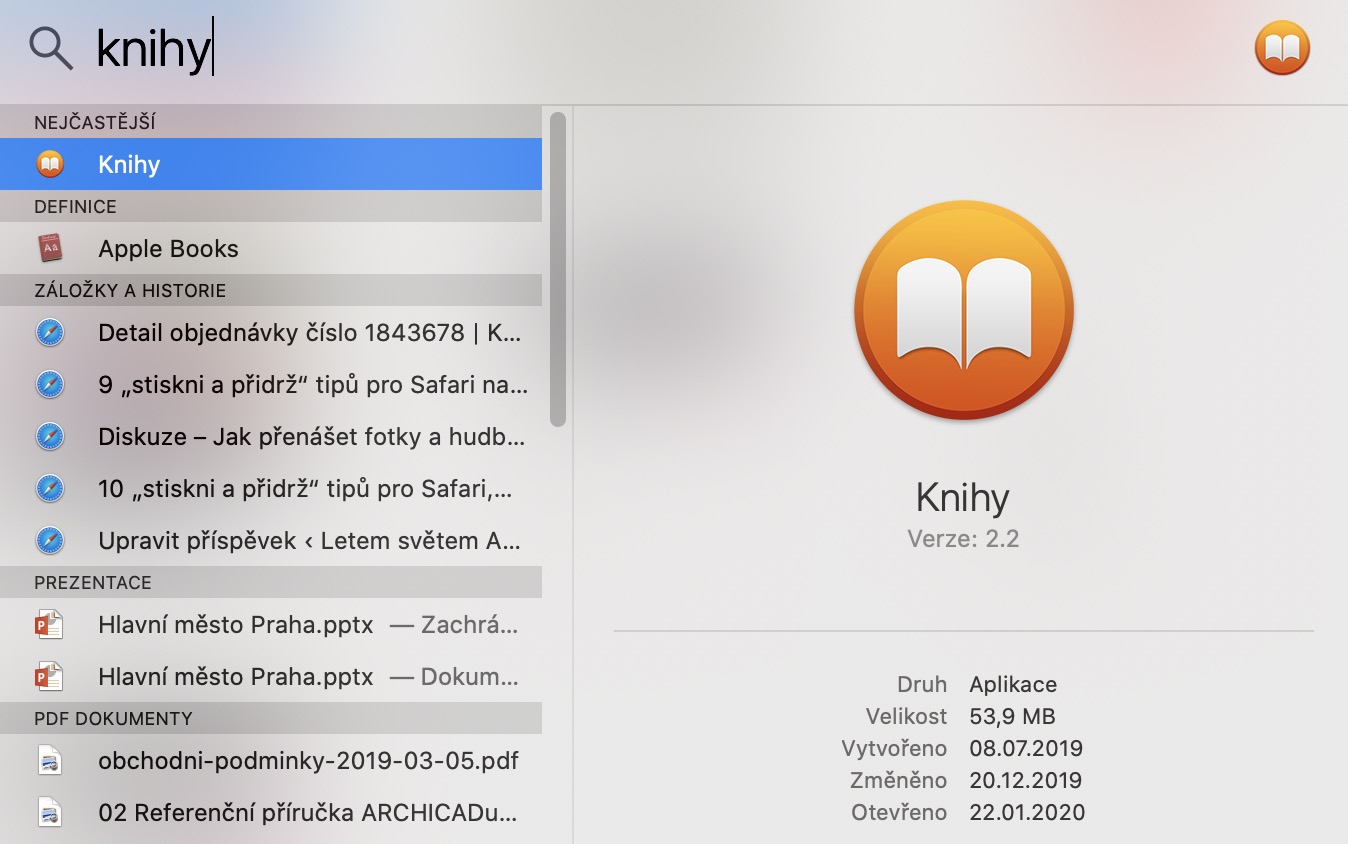Click the Safari icon beside Upravit příspěvek
This screenshot has height=844, width=1348.
click(50, 540)
